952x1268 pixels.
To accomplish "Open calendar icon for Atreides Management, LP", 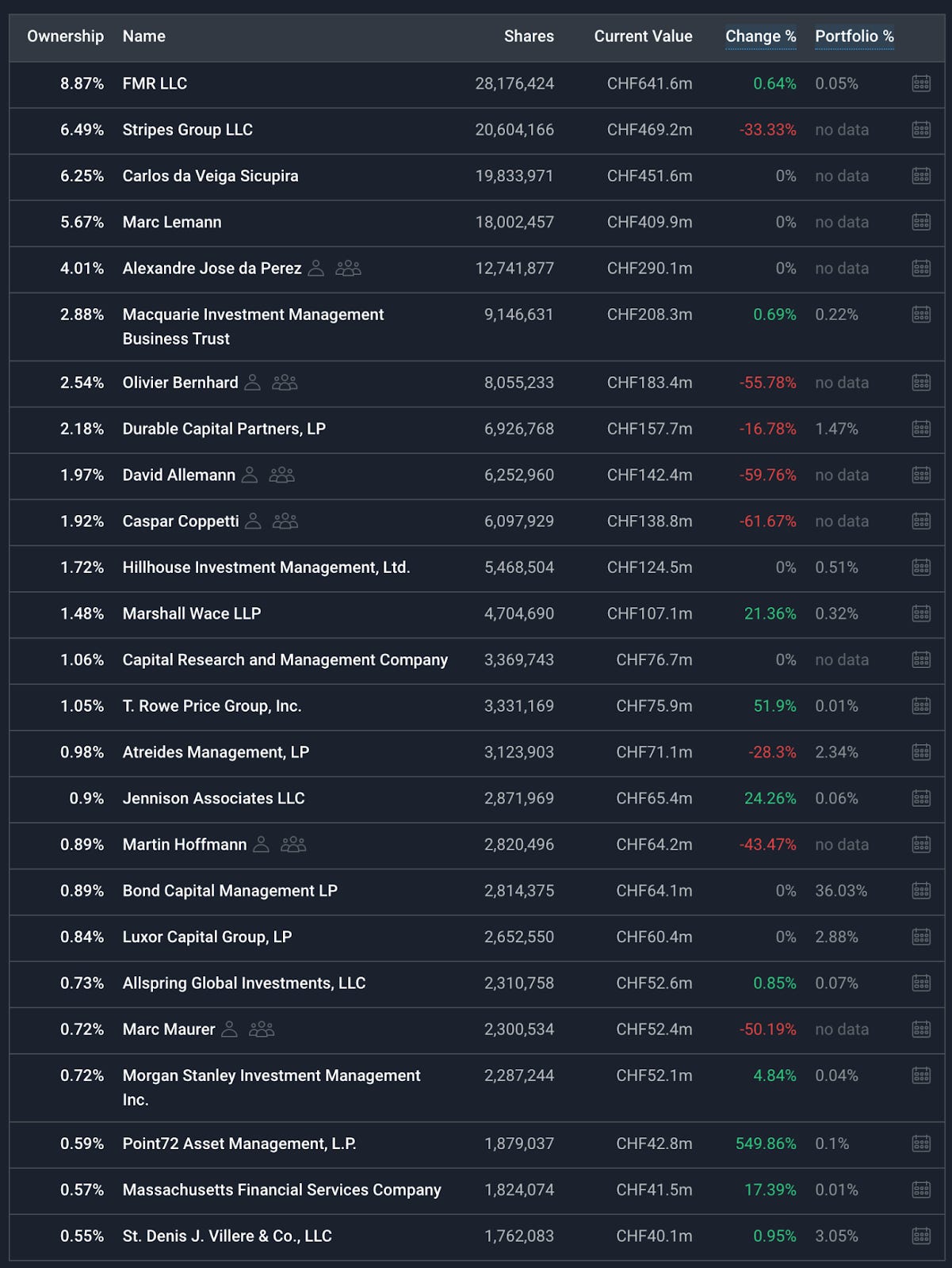I will coord(921,752).
